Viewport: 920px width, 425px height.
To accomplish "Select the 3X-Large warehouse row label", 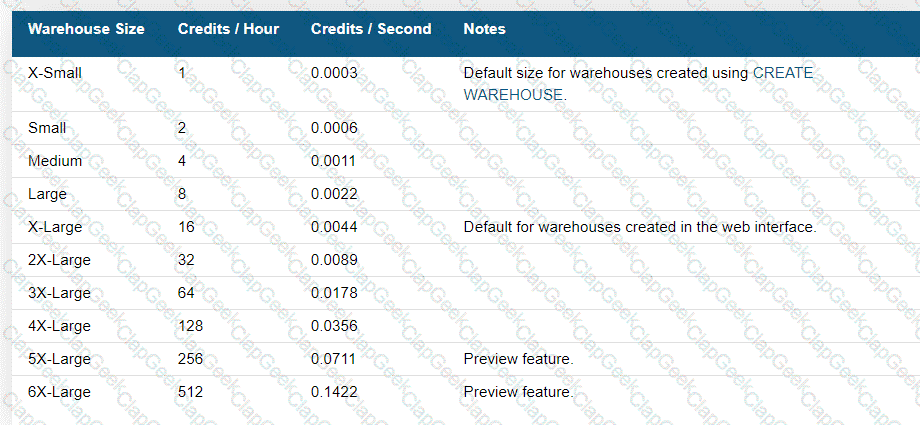I will click(59, 292).
